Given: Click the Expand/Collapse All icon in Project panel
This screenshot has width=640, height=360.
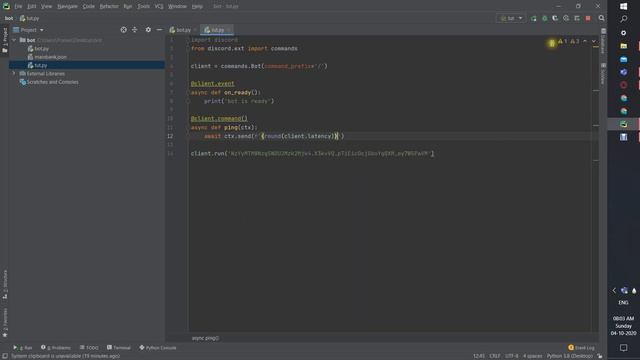Looking at the screenshot, I should pyautogui.click(x=135, y=30).
